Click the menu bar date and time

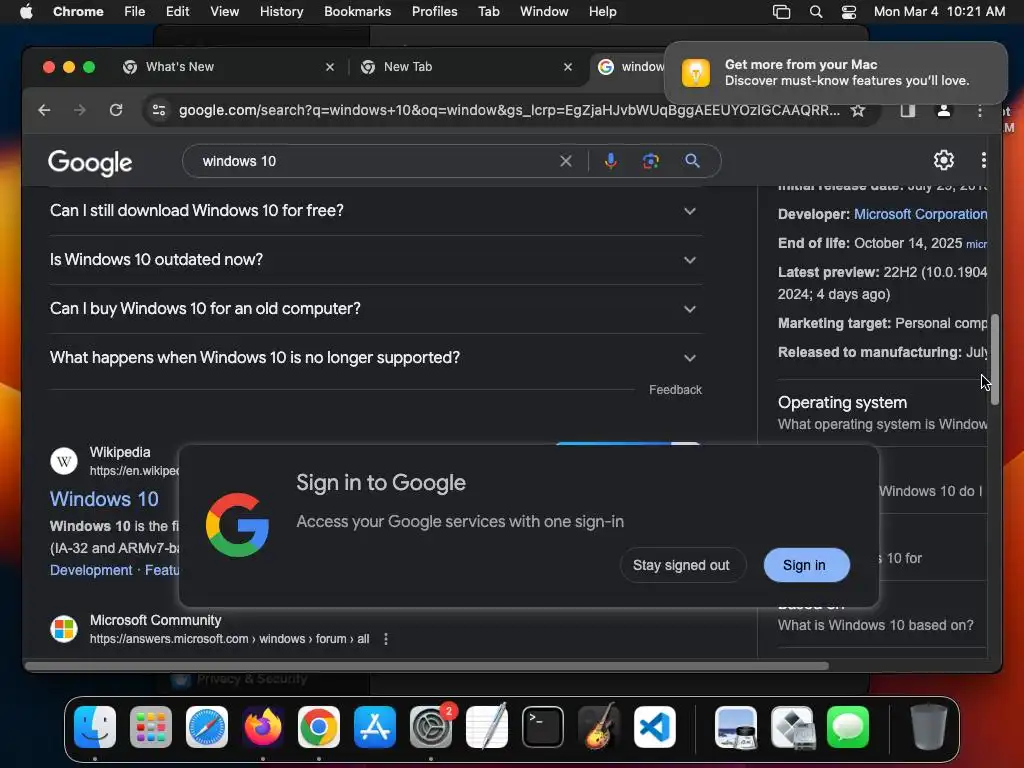coord(939,12)
